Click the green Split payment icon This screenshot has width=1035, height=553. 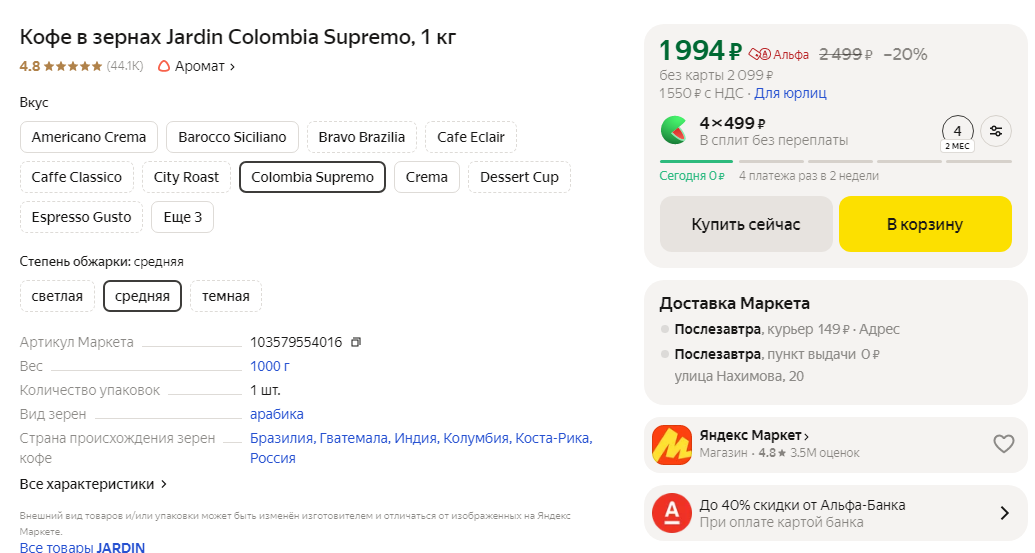[x=673, y=131]
